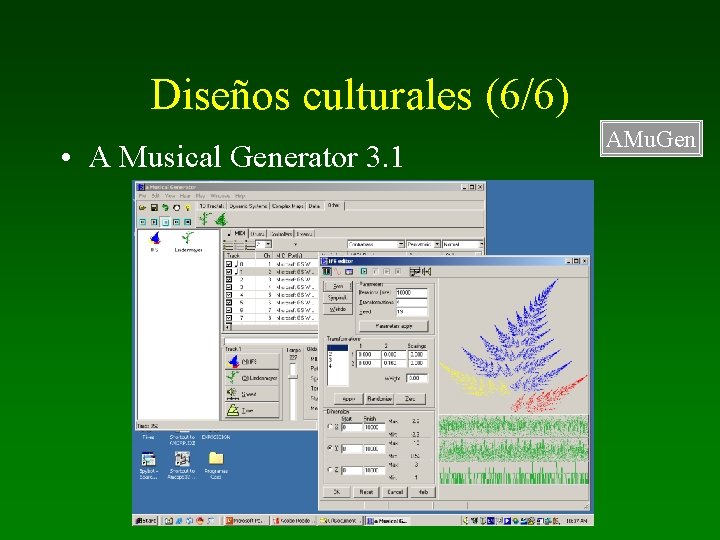Click the window icon in IFS editor toolbar

[x=349, y=272]
